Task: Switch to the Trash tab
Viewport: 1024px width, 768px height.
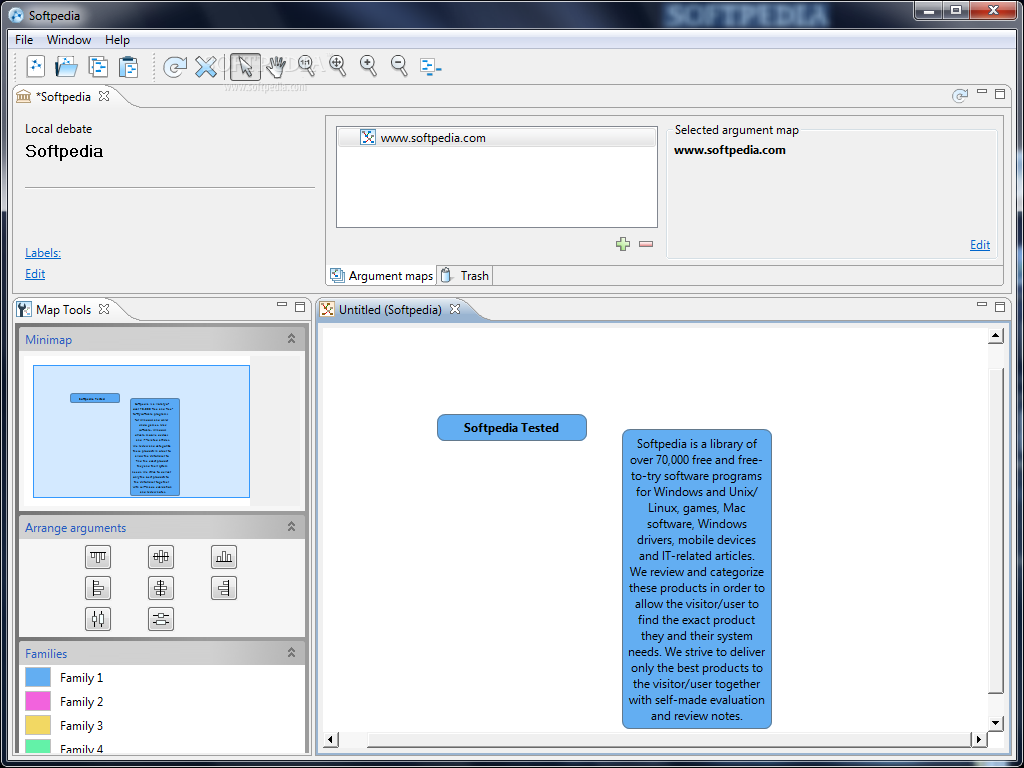Action: pyautogui.click(x=465, y=276)
